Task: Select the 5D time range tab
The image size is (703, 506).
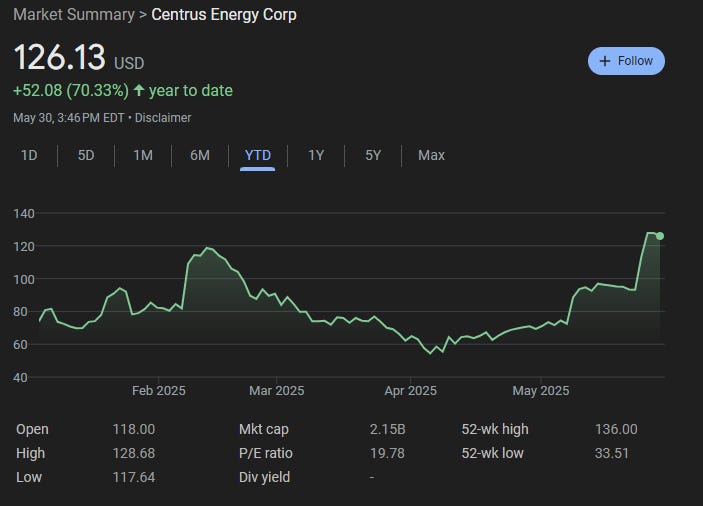Action: click(x=86, y=156)
